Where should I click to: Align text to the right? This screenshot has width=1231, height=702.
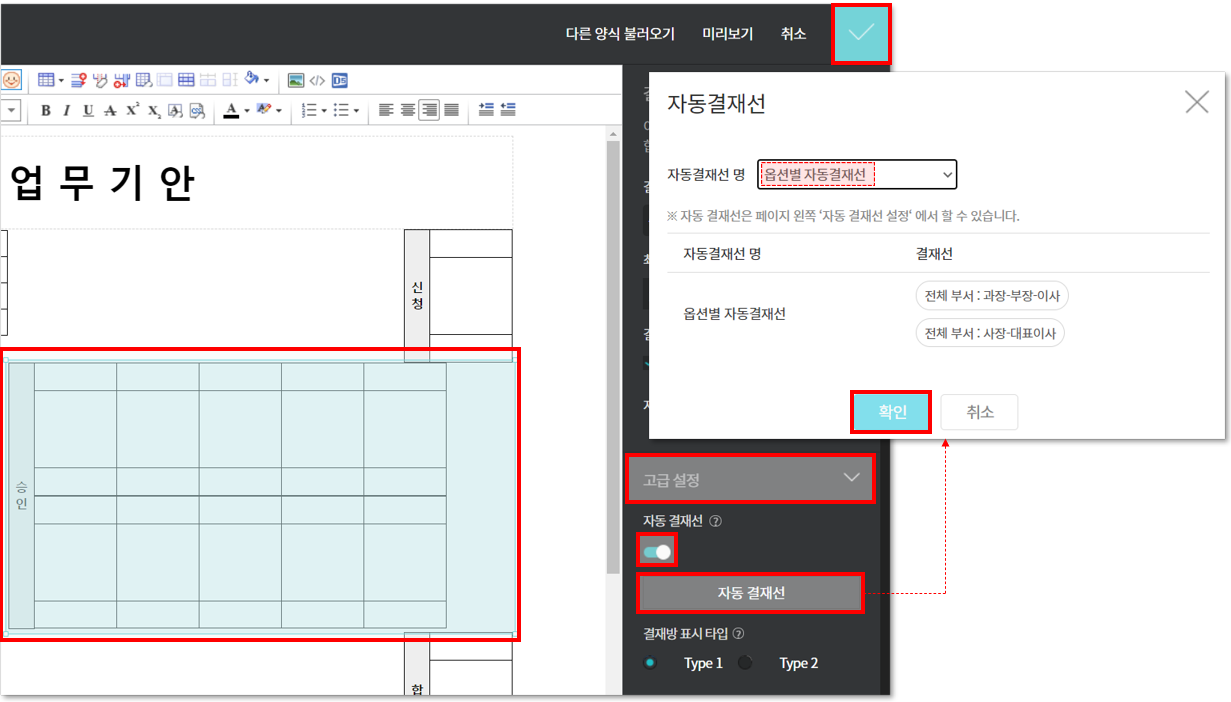(429, 110)
